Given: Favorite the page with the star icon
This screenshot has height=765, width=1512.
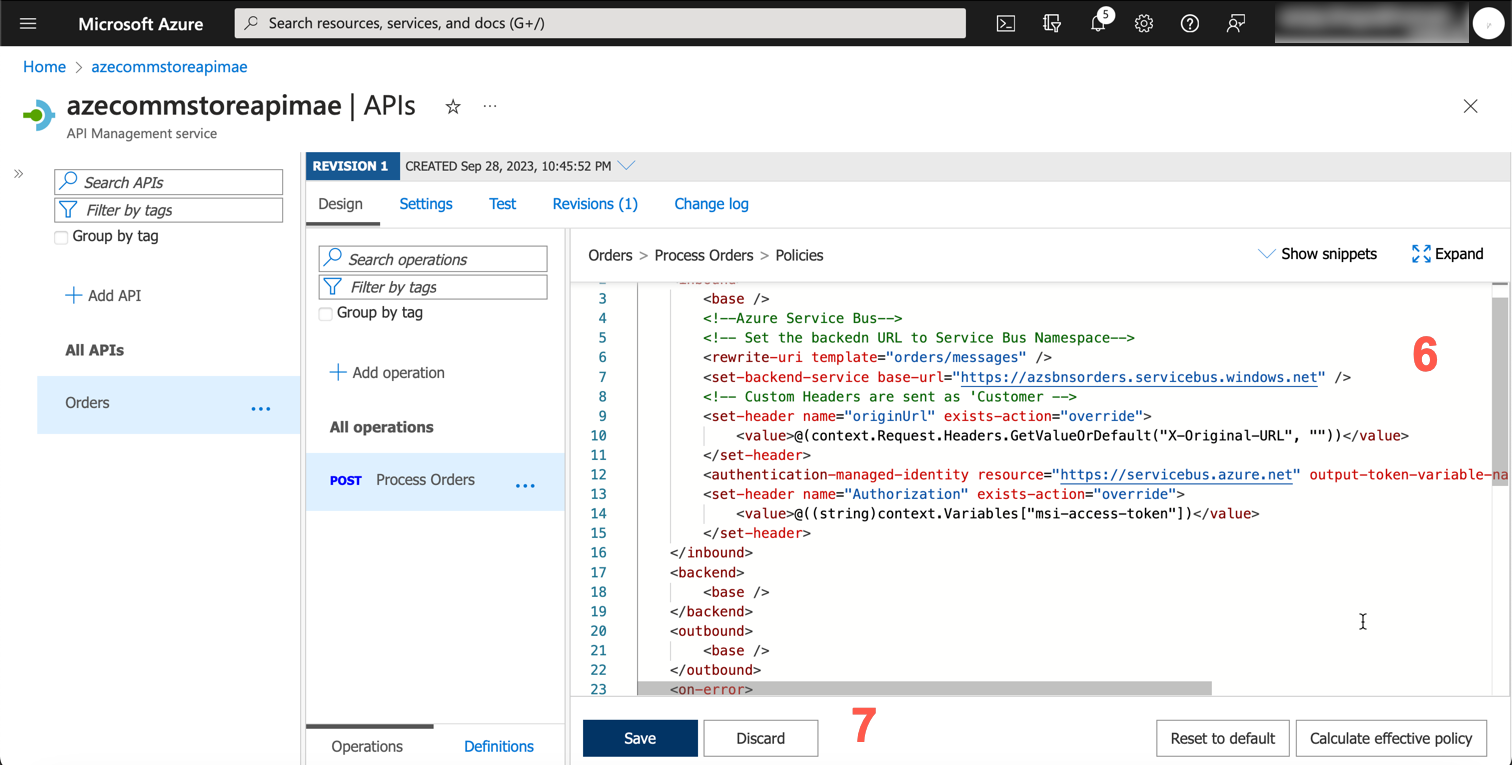Looking at the screenshot, I should pyautogui.click(x=453, y=106).
